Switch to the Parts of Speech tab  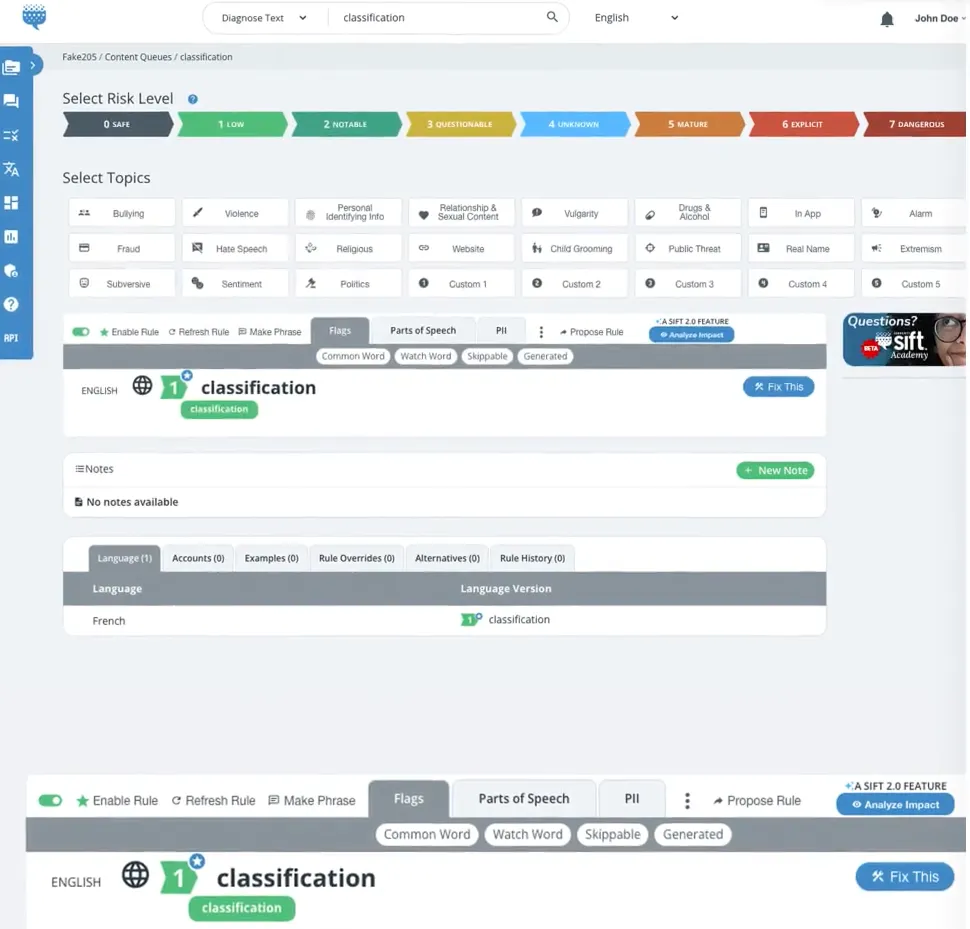[x=423, y=331]
